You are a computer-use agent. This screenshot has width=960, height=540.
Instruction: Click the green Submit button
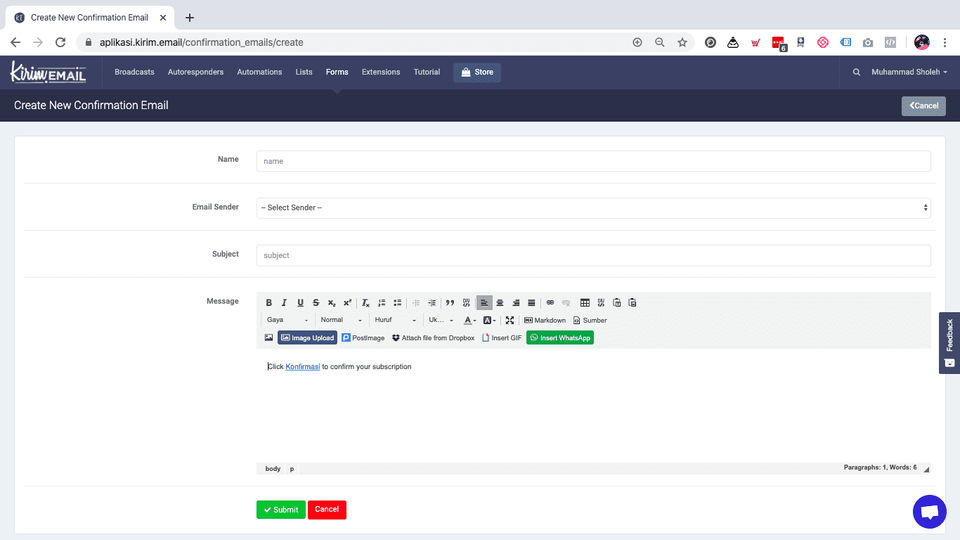[x=281, y=509]
